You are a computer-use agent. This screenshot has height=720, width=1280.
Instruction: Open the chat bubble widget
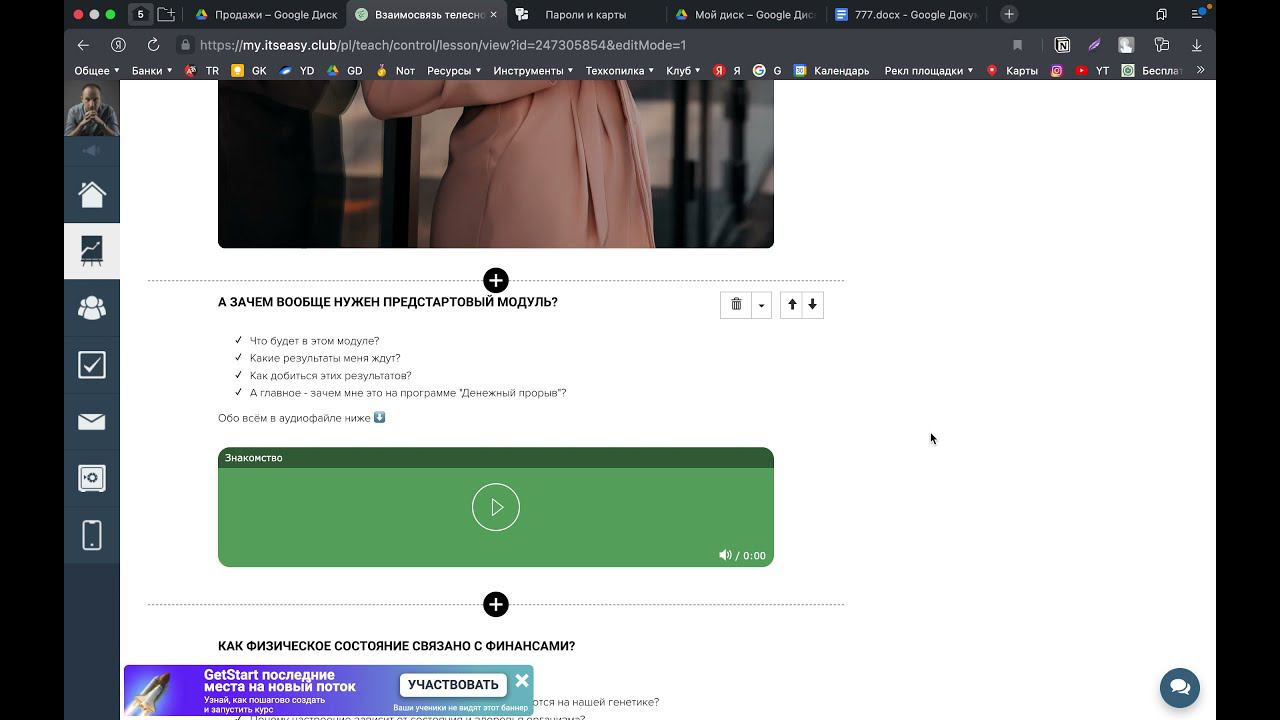[1180, 687]
